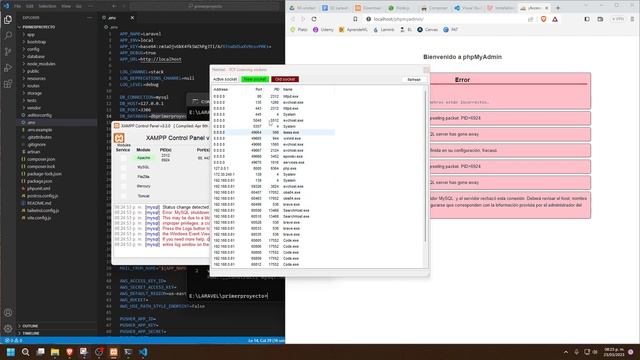Click the Apache module label in XAMPP
640x360 pixels.
pos(143,158)
